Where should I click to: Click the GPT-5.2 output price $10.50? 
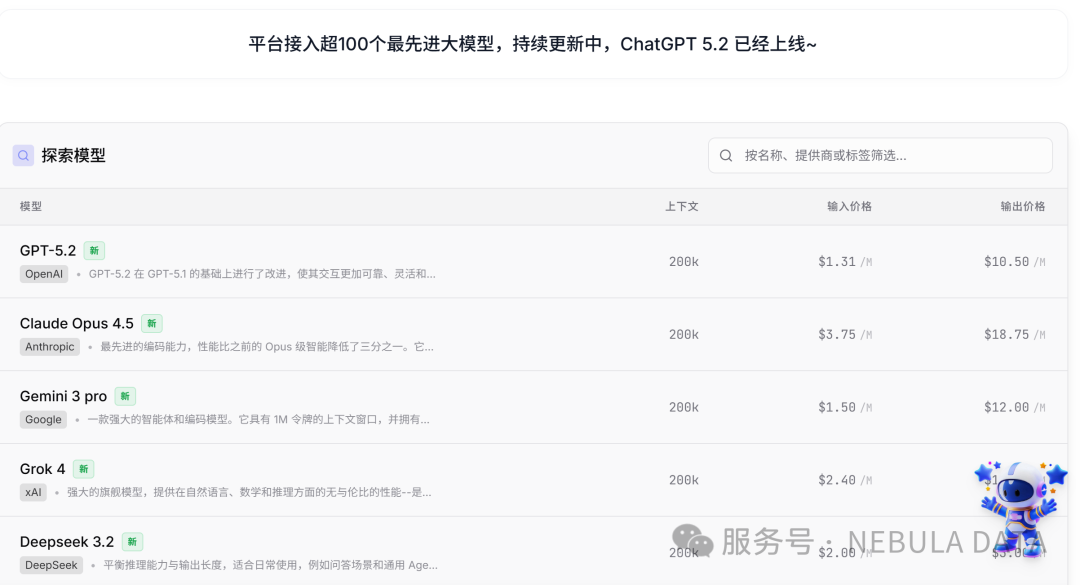tap(1015, 262)
